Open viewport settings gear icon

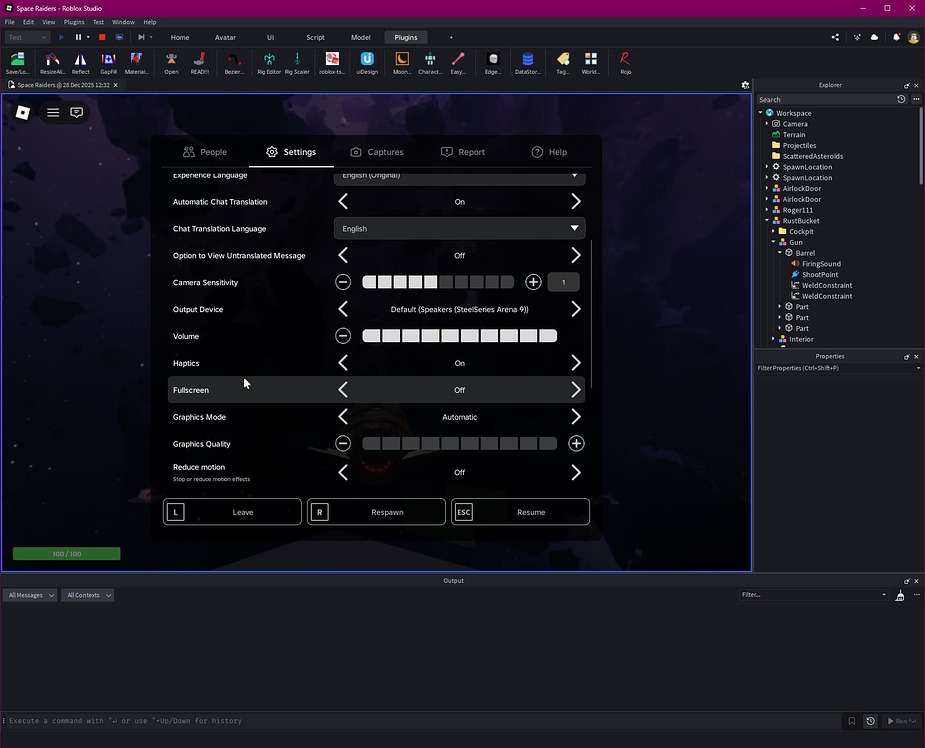coord(745,85)
